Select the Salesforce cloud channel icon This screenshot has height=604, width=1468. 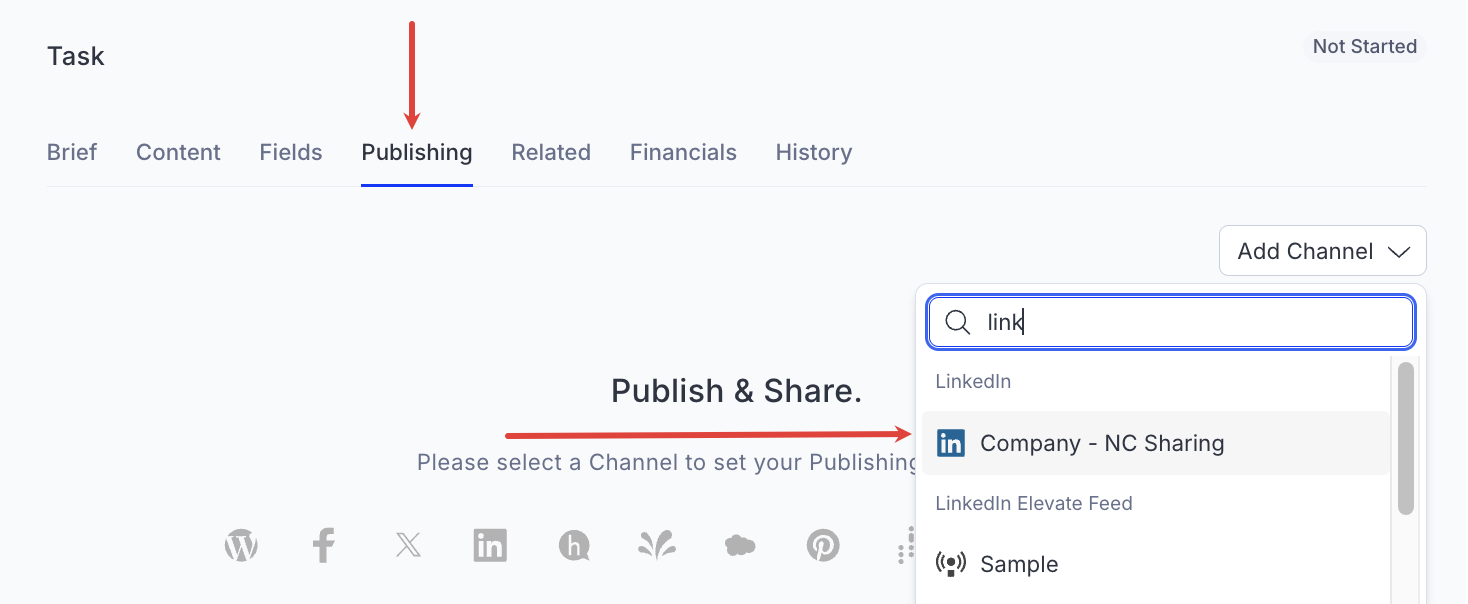coord(739,545)
